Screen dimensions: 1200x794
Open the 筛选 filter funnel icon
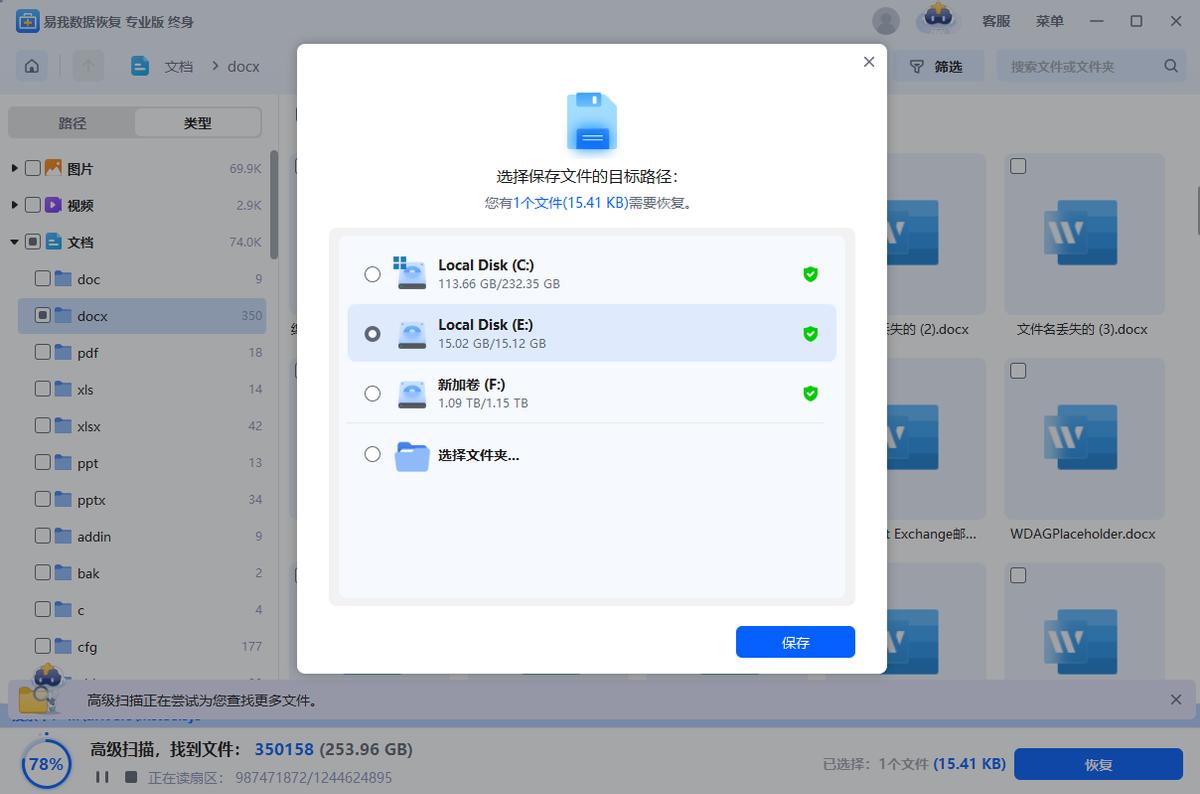click(x=917, y=66)
